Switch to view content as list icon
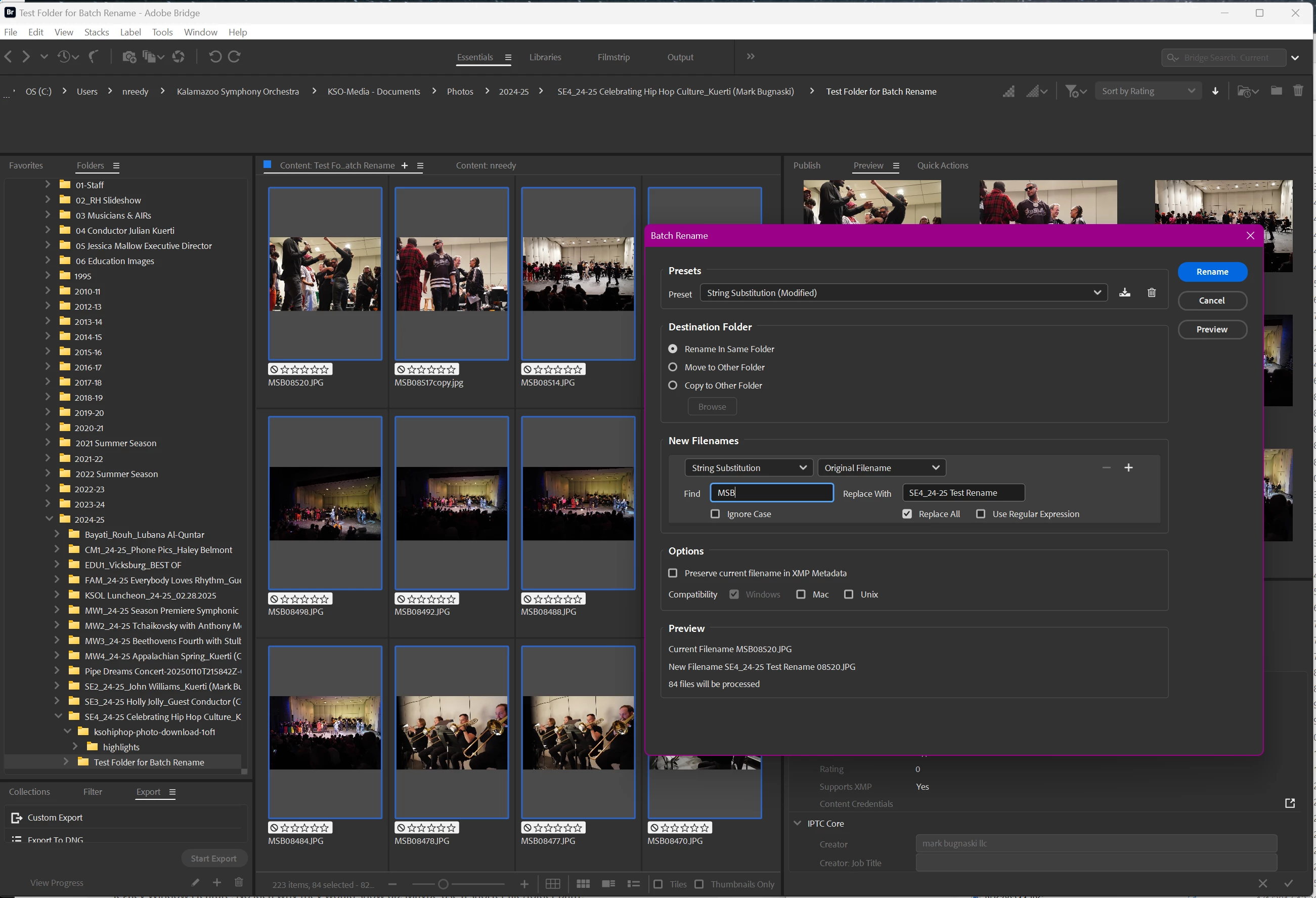Screen dimensions: 1316x898 tap(634, 884)
